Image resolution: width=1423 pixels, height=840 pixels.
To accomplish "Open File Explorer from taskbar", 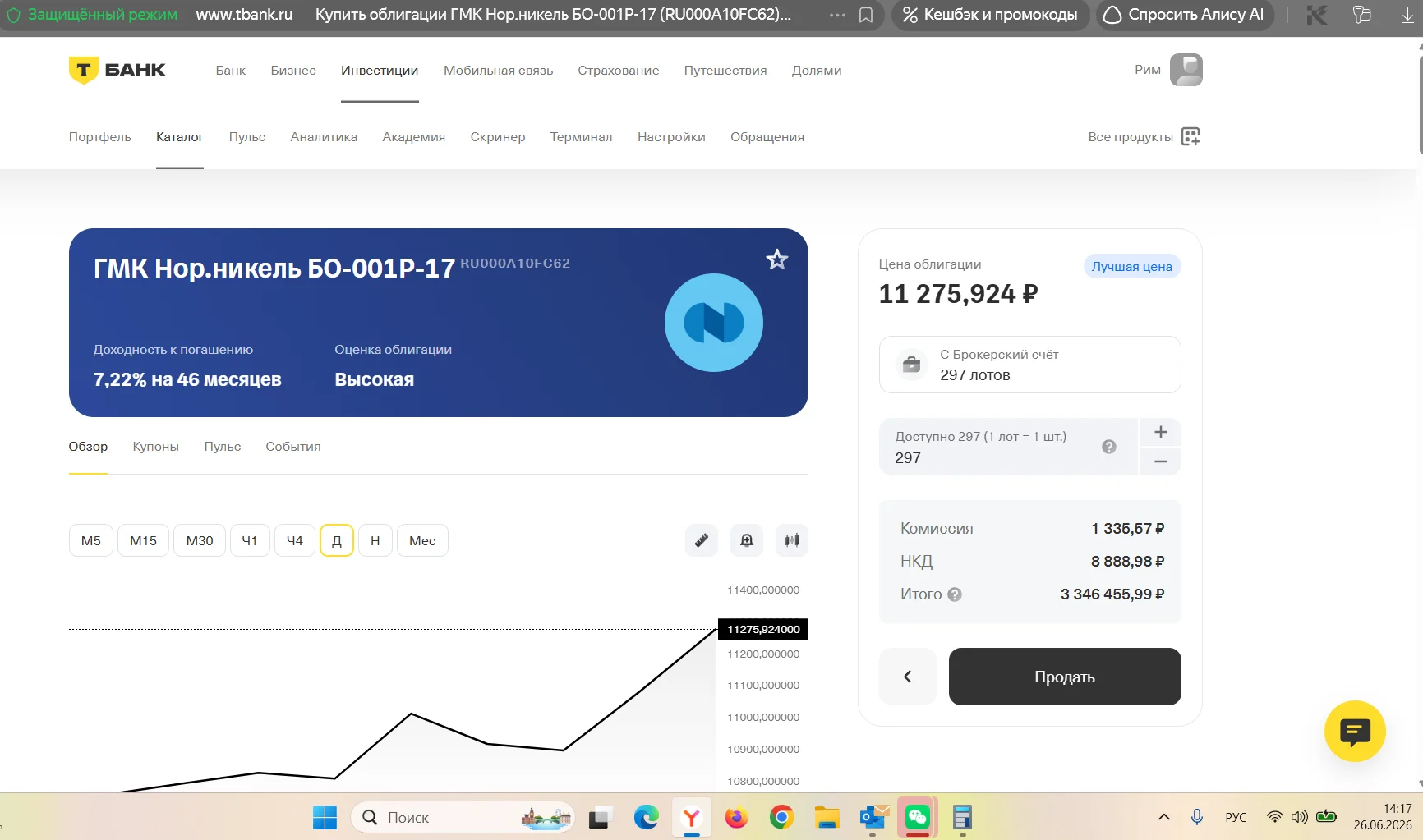I will [x=827, y=817].
